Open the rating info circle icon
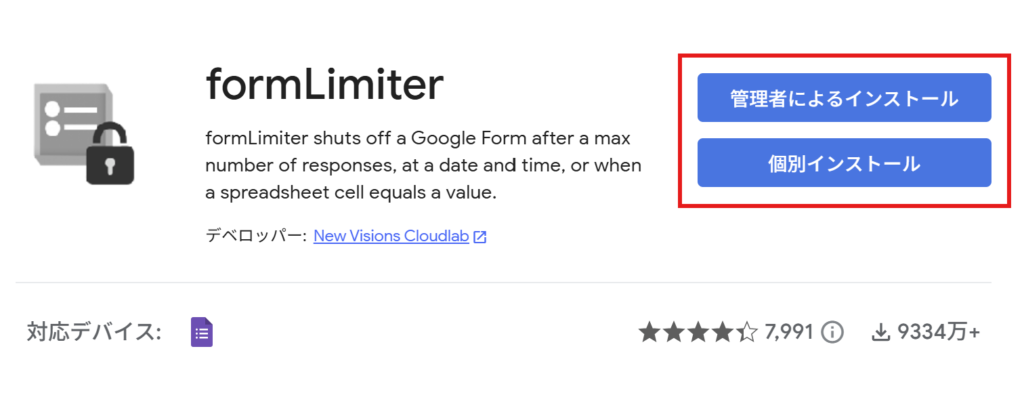Screen dimensions: 1024x393 coord(832,332)
